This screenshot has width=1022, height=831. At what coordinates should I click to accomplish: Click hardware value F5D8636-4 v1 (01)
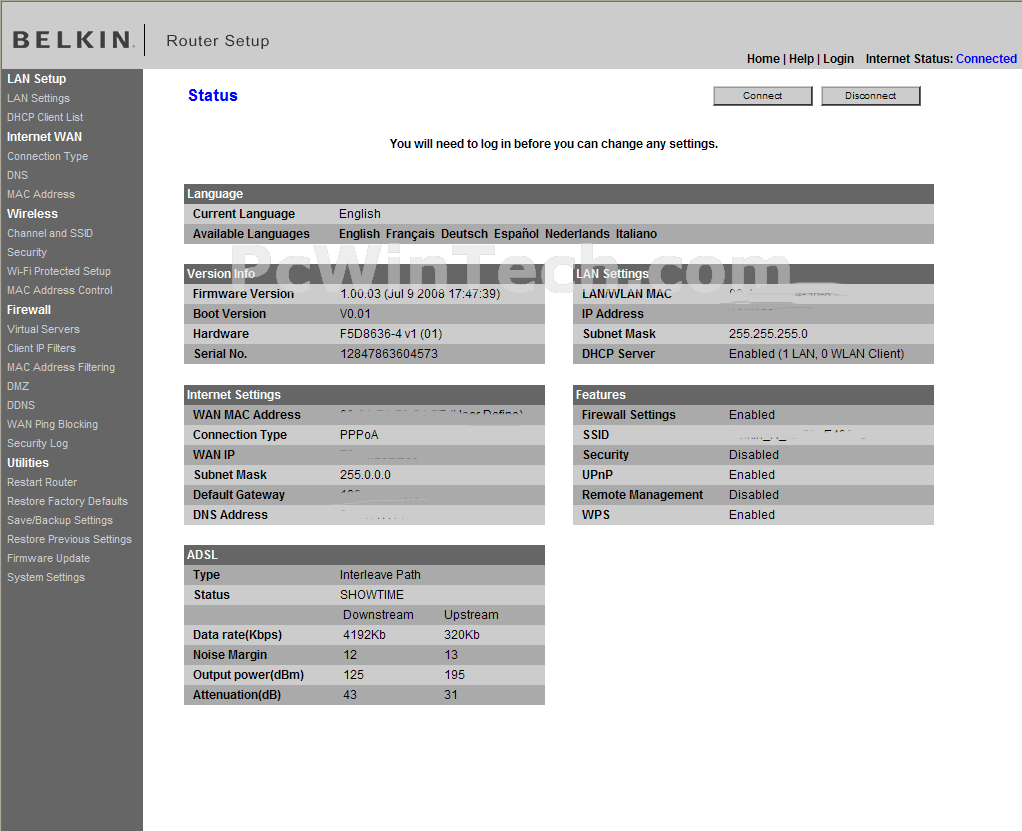pos(390,334)
